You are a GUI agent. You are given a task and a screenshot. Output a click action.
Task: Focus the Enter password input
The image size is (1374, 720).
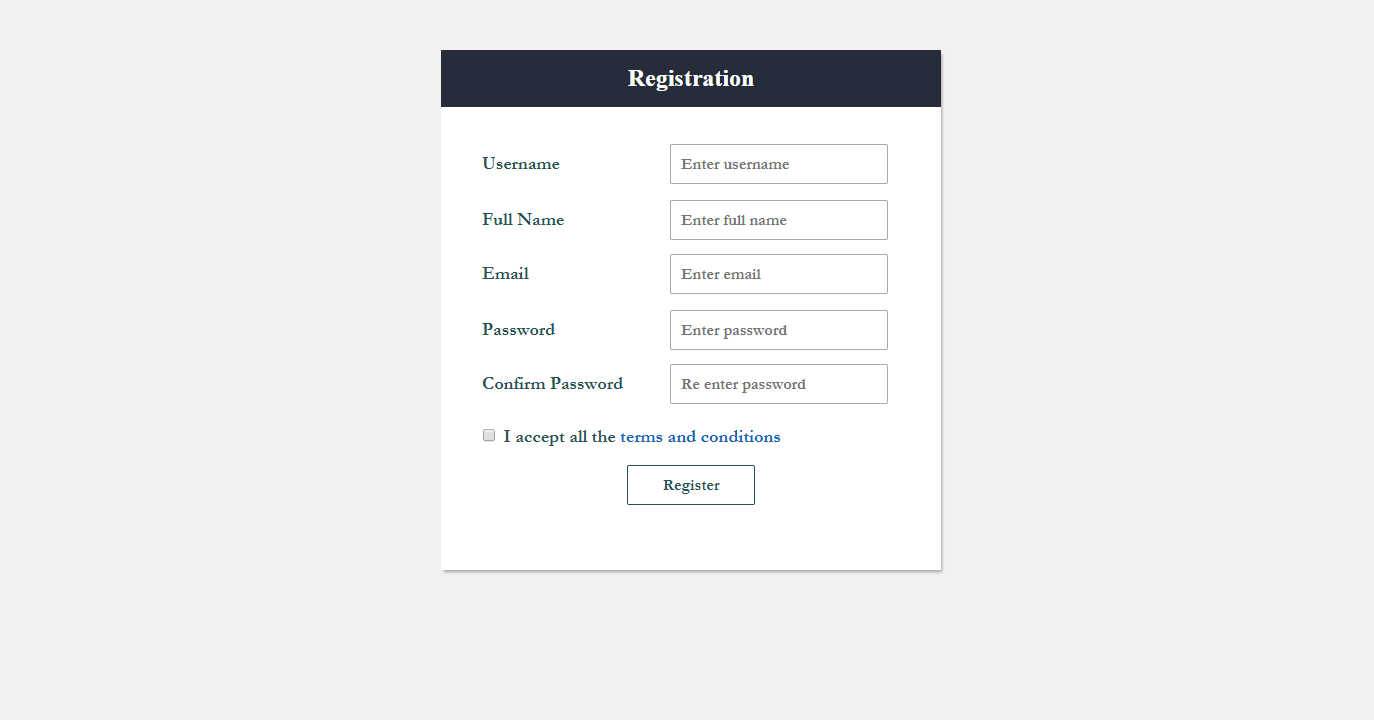click(778, 330)
